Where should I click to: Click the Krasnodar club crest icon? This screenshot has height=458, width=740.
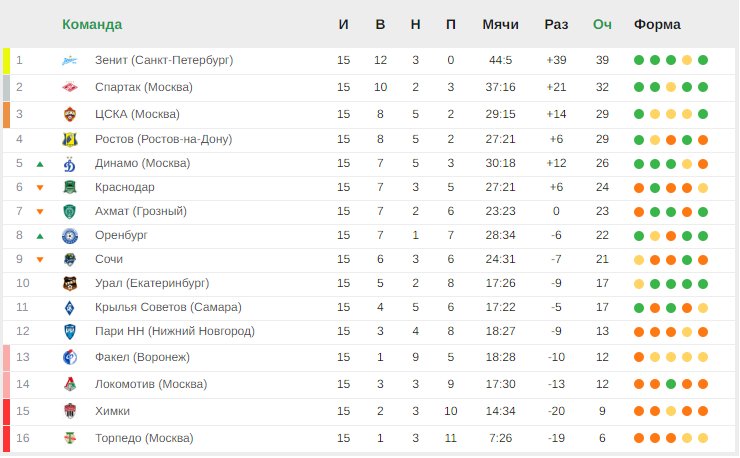(x=70, y=187)
